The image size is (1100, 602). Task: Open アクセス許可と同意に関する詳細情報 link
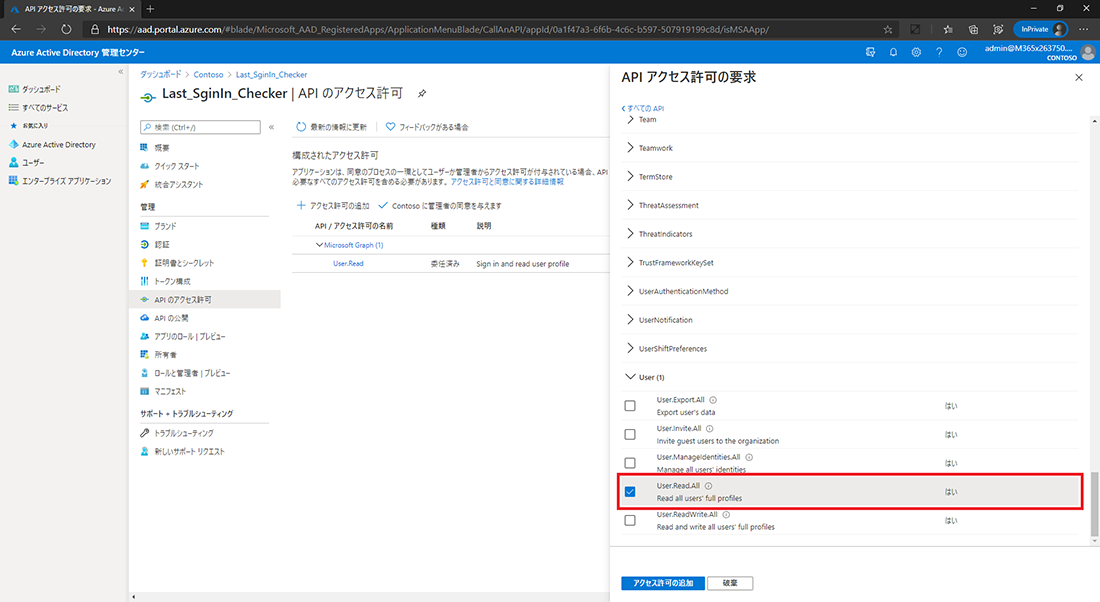(x=507, y=182)
